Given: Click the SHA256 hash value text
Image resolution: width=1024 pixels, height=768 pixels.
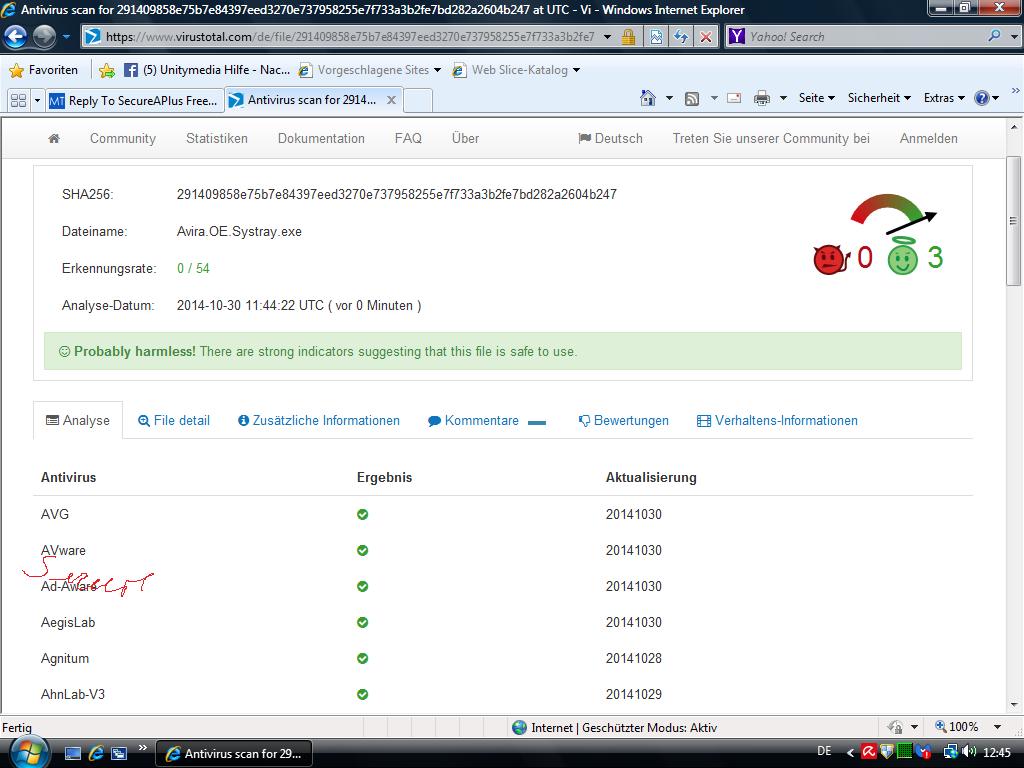Looking at the screenshot, I should pyautogui.click(x=396, y=194).
